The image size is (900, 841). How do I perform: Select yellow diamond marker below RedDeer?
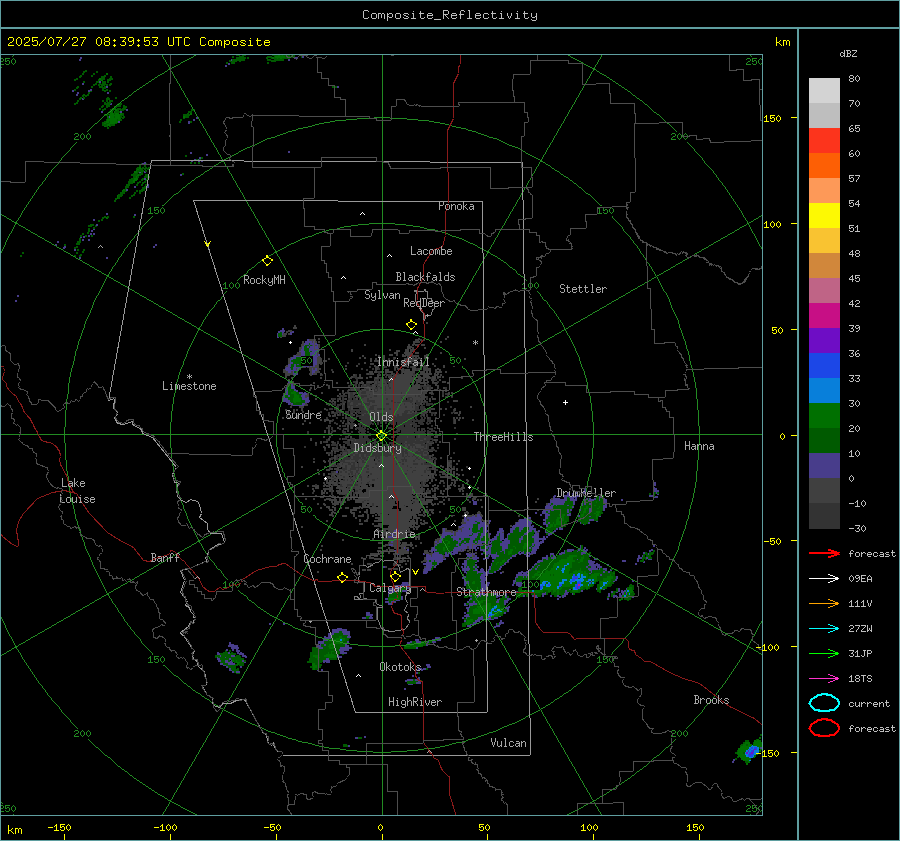[411, 325]
